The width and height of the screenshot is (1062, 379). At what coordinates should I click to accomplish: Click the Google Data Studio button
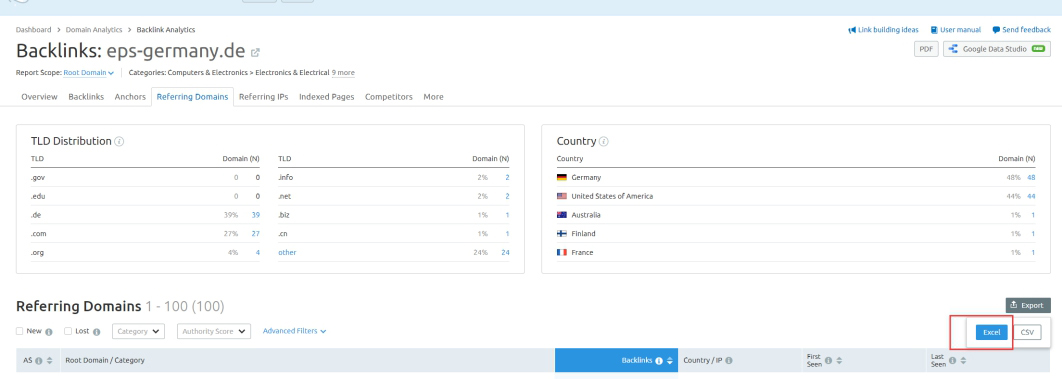[x=997, y=49]
